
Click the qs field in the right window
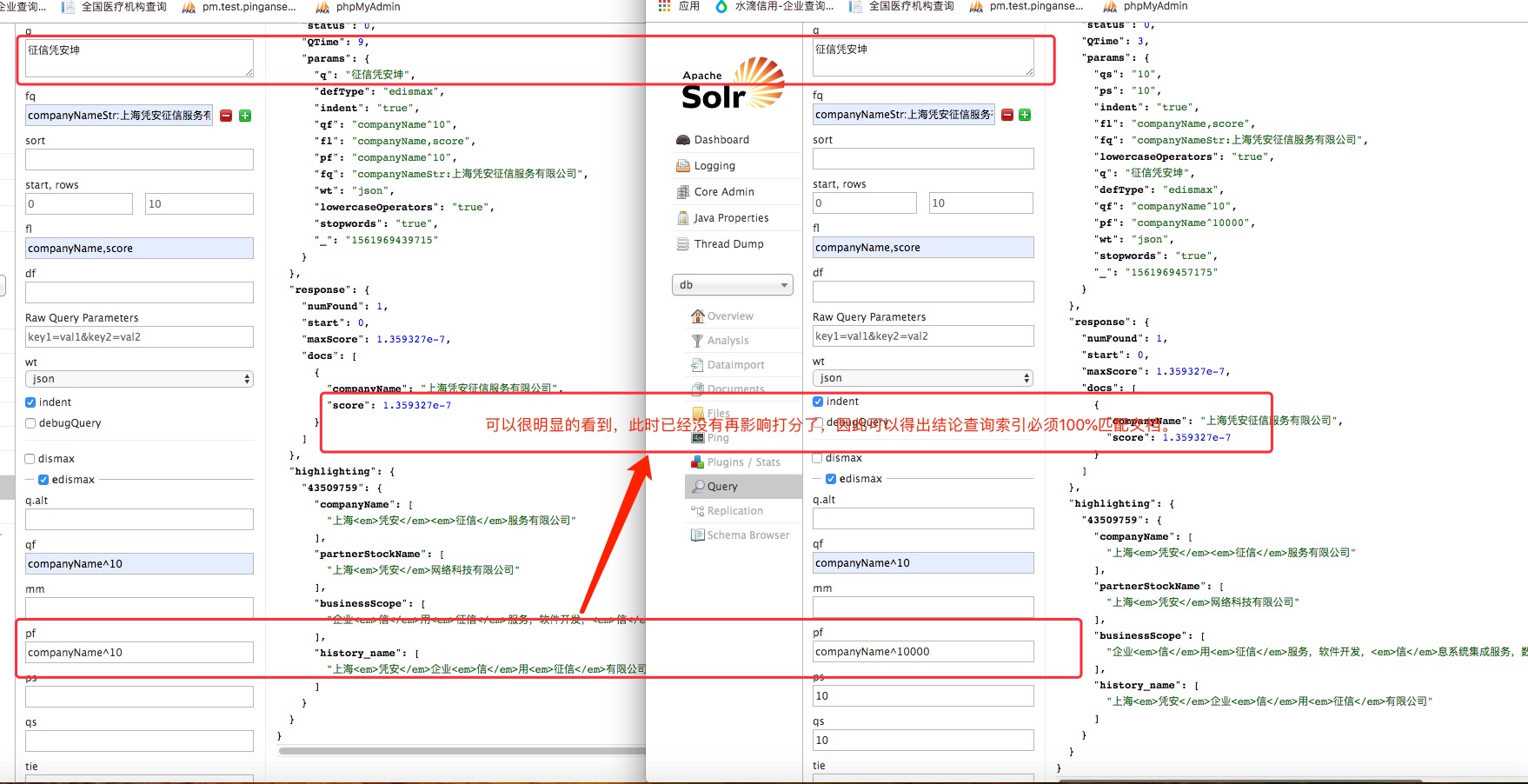tap(923, 740)
